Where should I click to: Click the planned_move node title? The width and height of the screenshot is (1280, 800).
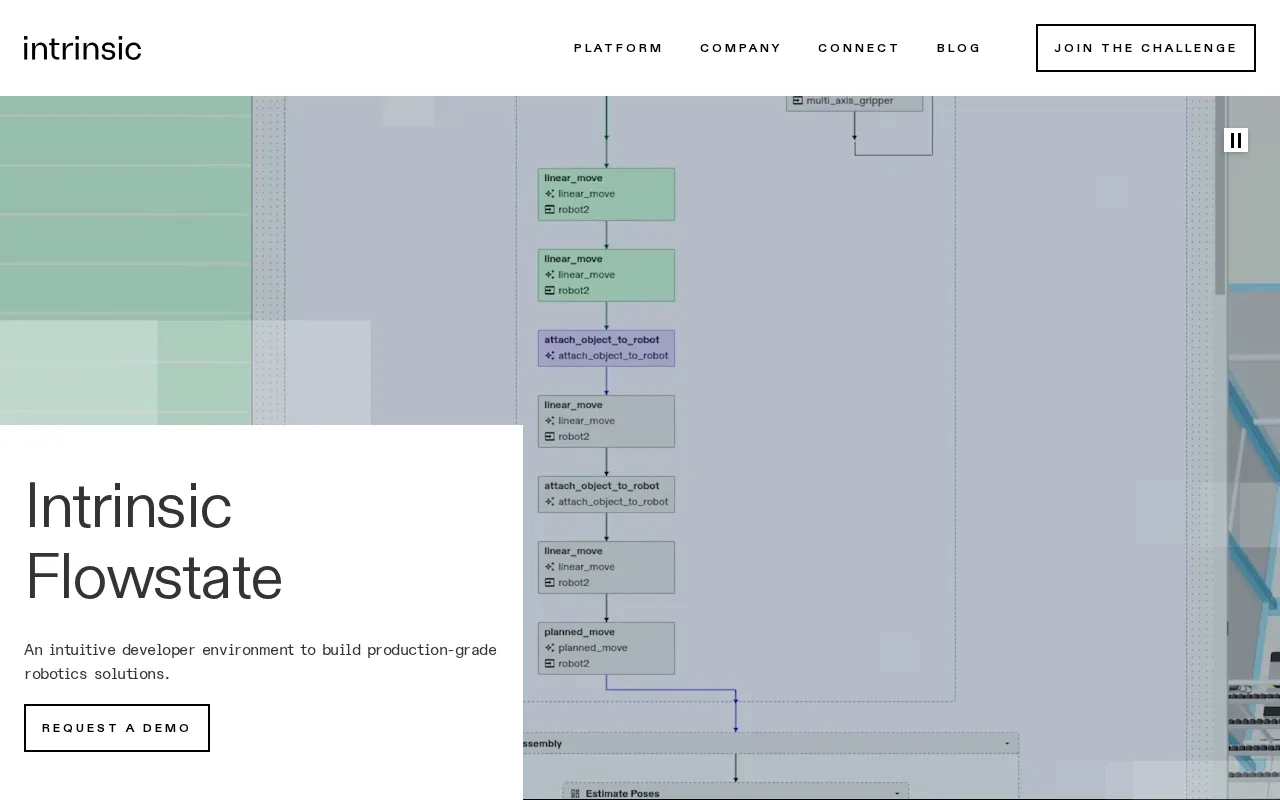(x=579, y=632)
